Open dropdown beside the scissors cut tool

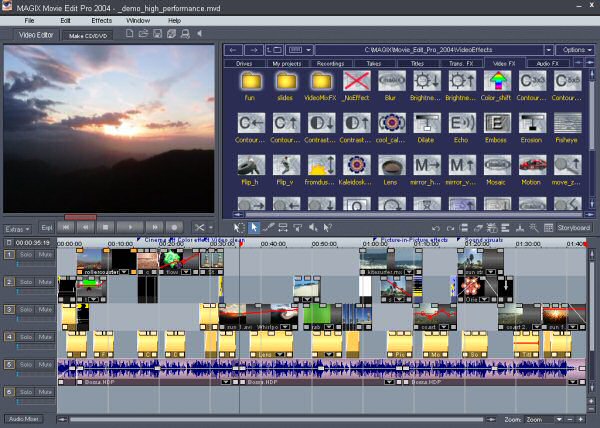211,228
